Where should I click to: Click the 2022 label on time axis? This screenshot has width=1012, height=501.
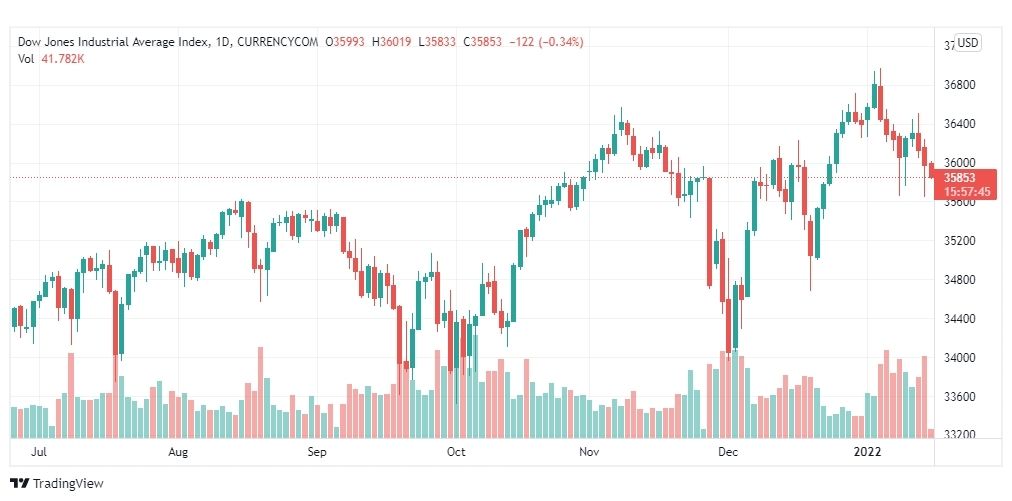[864, 452]
